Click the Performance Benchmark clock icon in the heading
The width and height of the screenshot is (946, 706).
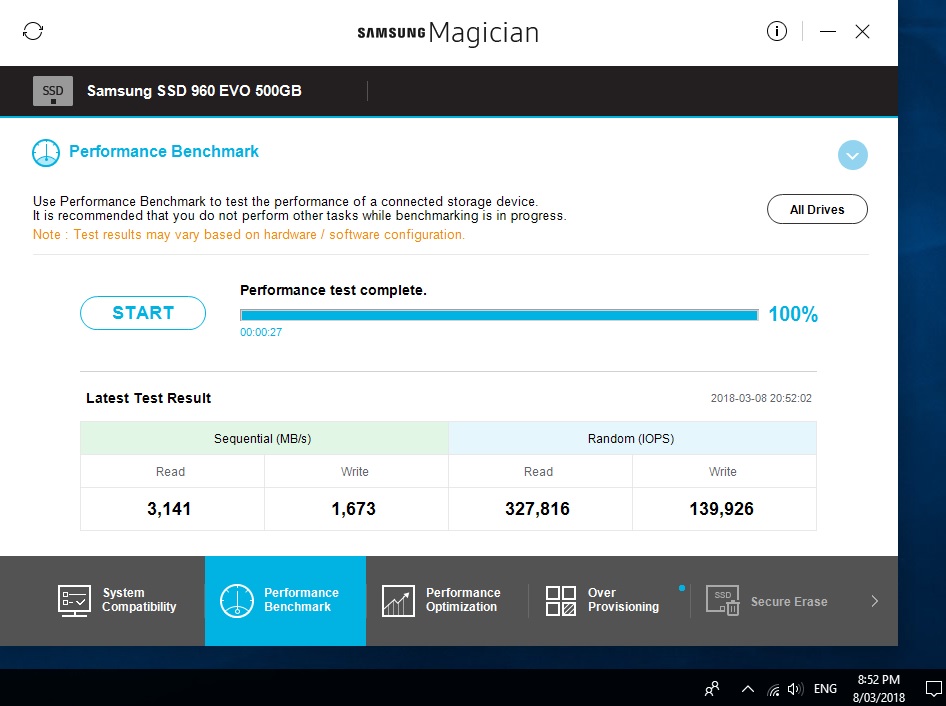click(x=46, y=153)
